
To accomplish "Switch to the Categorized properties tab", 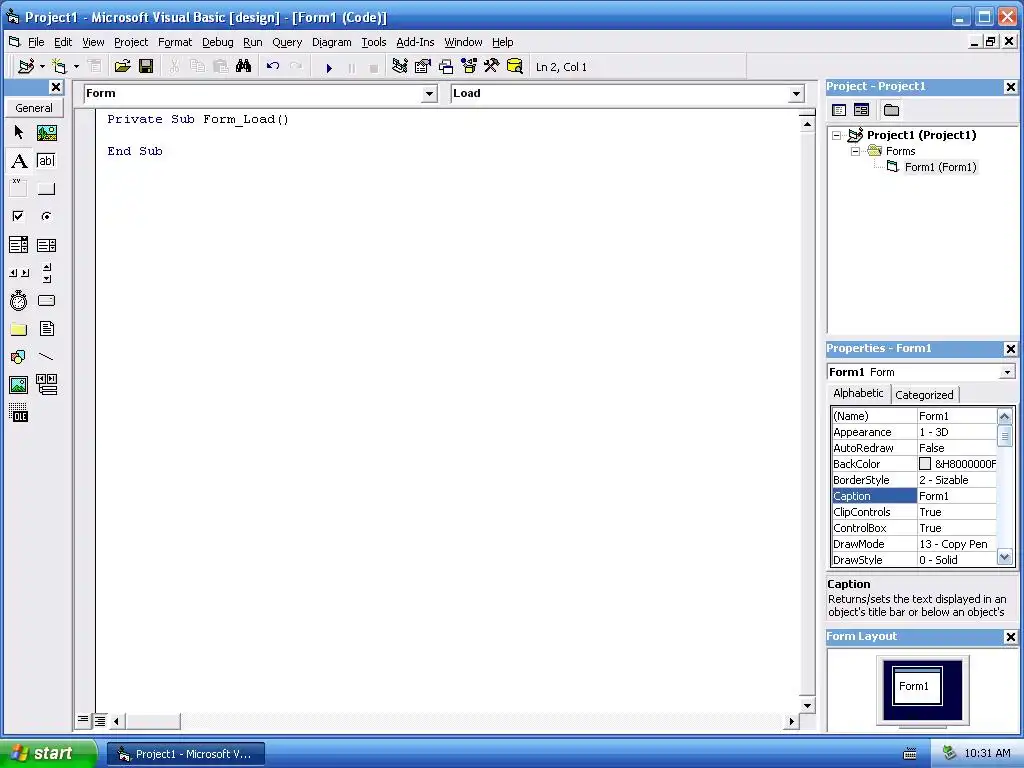I will 924,394.
